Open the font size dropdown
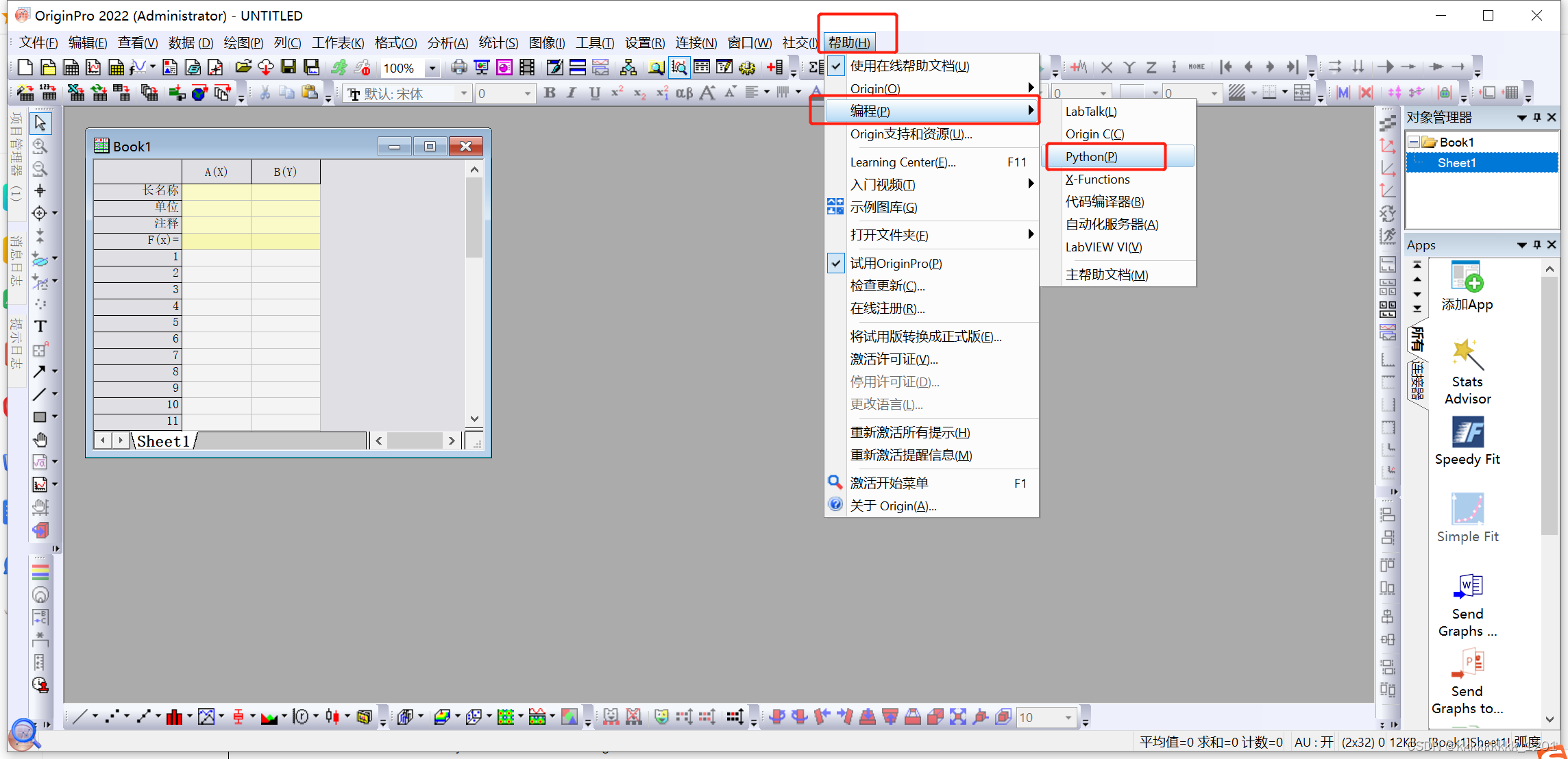 click(x=527, y=93)
